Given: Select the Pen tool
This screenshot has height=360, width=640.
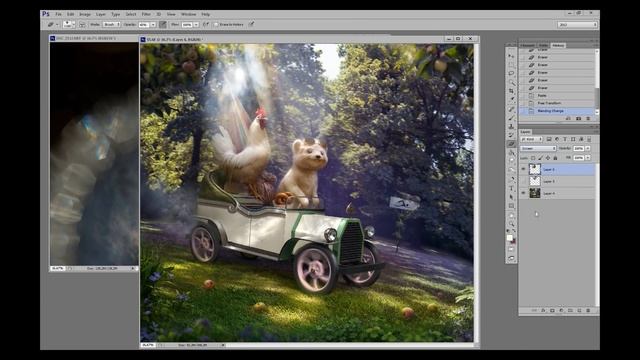Looking at the screenshot, I should click(511, 179).
